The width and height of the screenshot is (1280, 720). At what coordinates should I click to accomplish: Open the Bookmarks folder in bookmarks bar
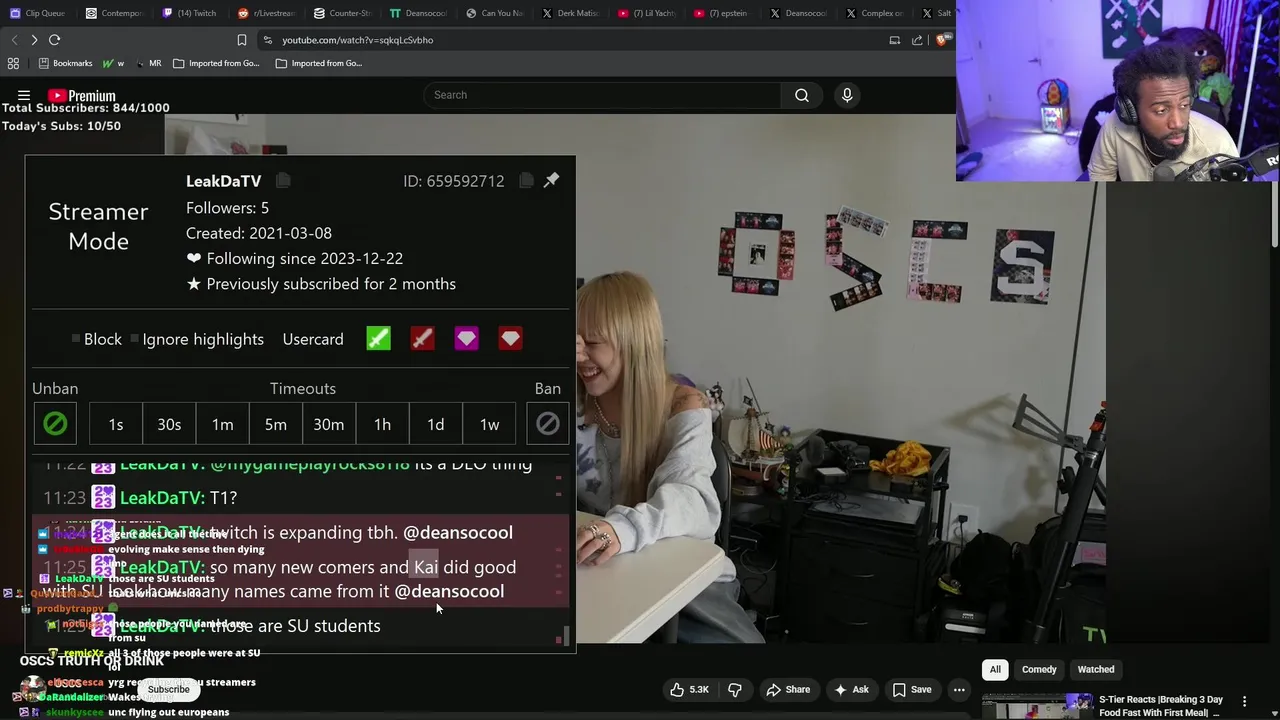point(65,63)
